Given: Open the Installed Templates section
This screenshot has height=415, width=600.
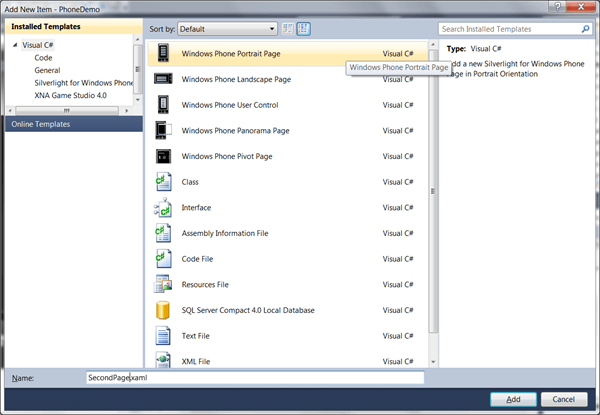Looking at the screenshot, I should (74, 26).
